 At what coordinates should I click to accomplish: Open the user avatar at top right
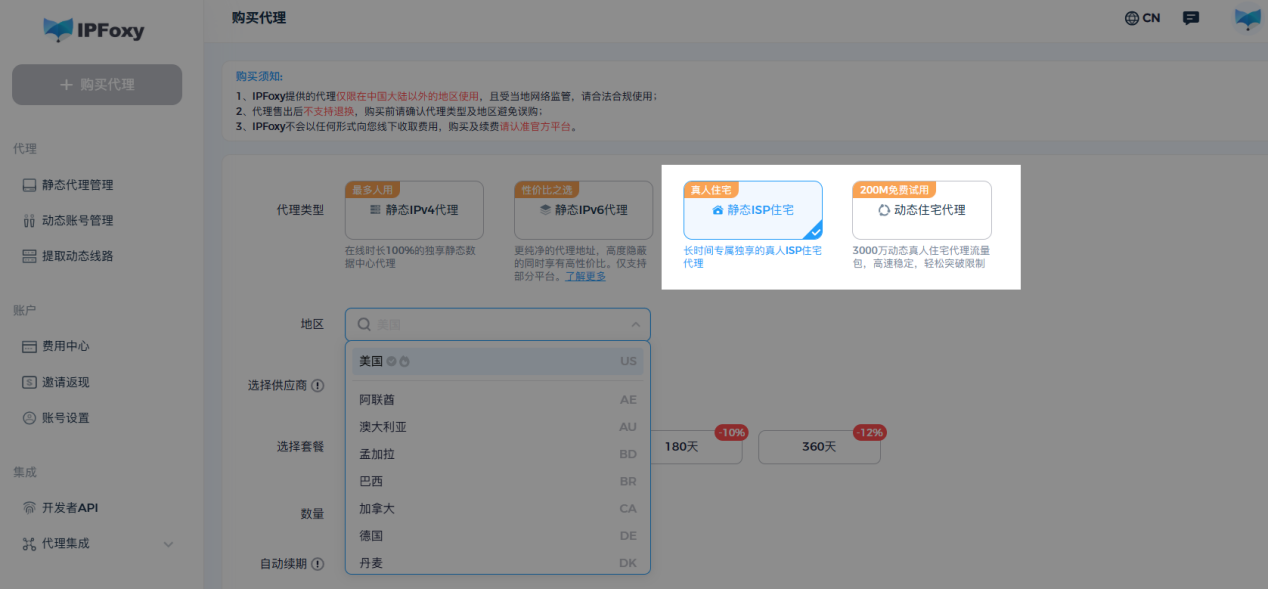click(x=1247, y=18)
